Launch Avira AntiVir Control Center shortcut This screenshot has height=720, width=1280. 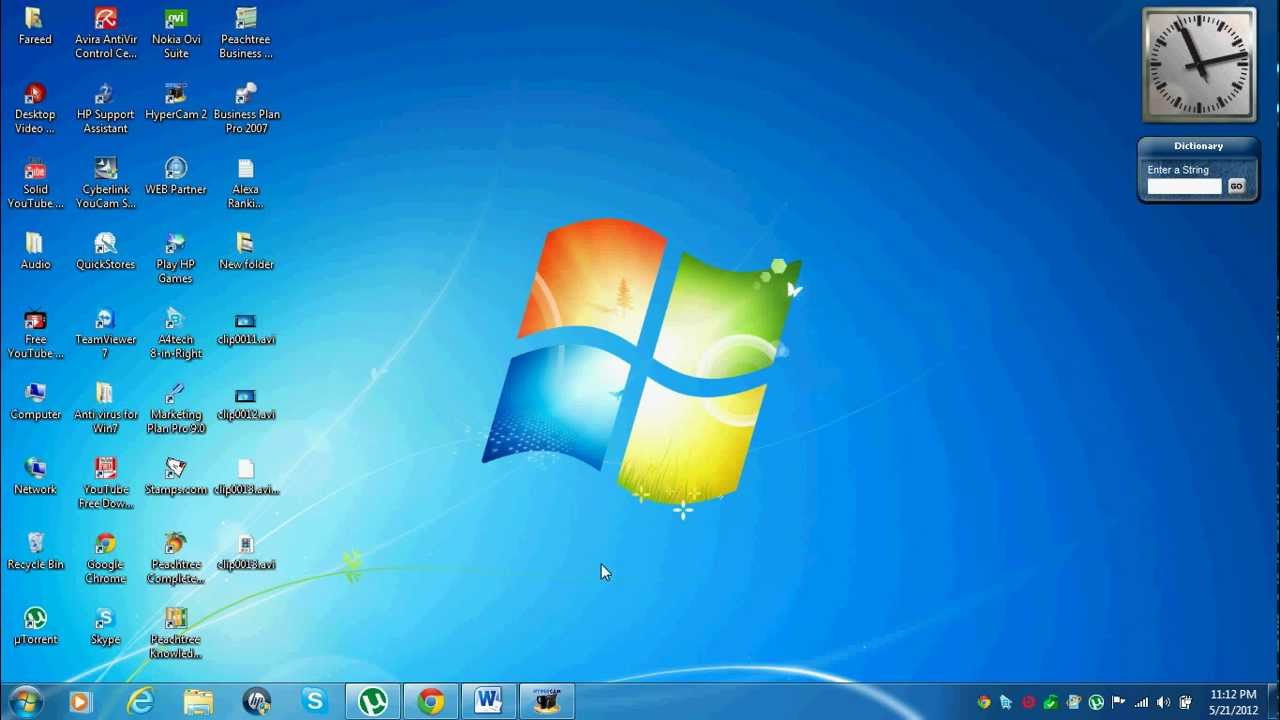coord(105,34)
